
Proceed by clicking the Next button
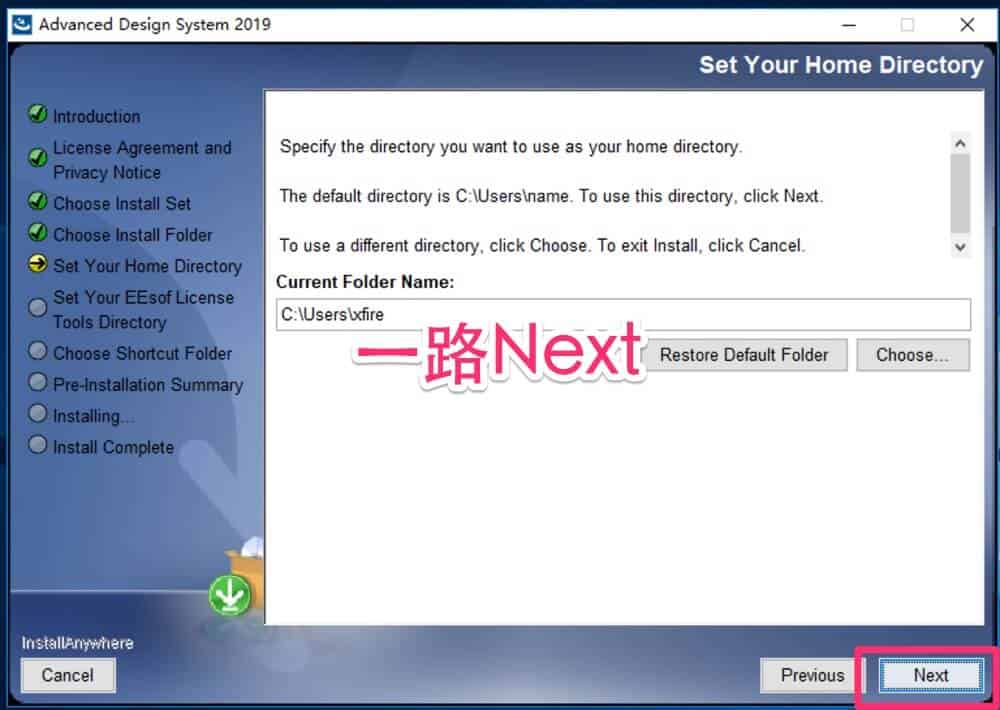pos(930,675)
